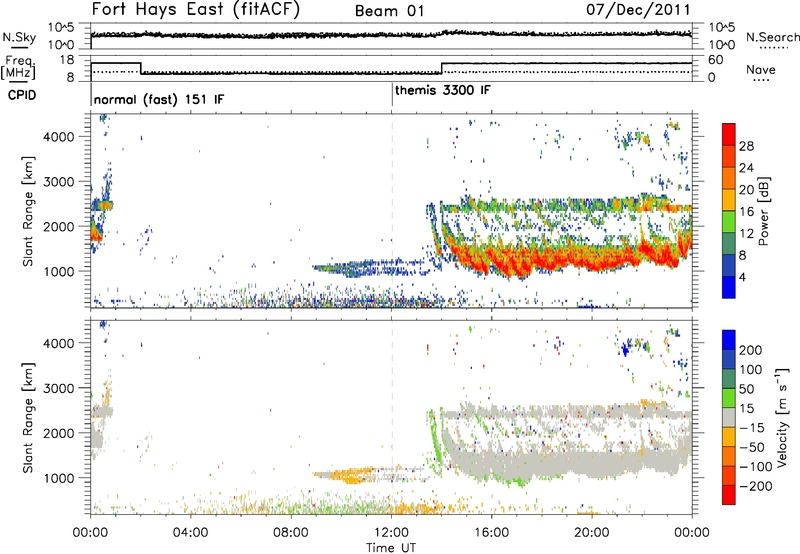Click the '20:00' time tick label
The image size is (800, 554).
(592, 533)
